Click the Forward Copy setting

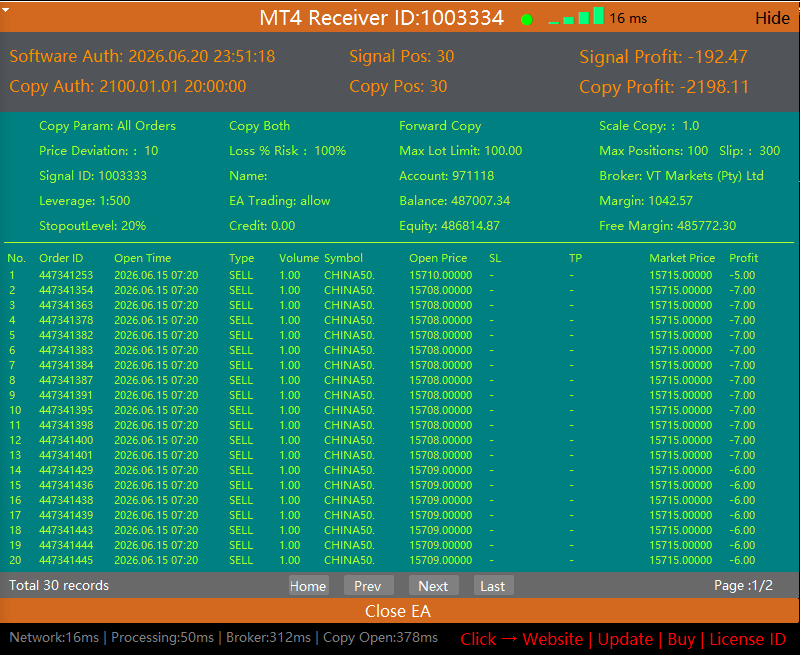click(440, 126)
